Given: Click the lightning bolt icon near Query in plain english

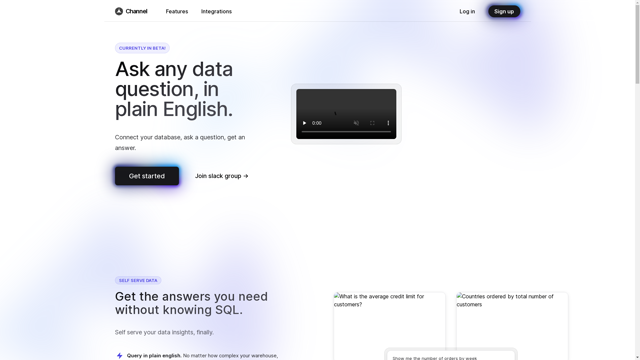Looking at the screenshot, I should tap(120, 356).
